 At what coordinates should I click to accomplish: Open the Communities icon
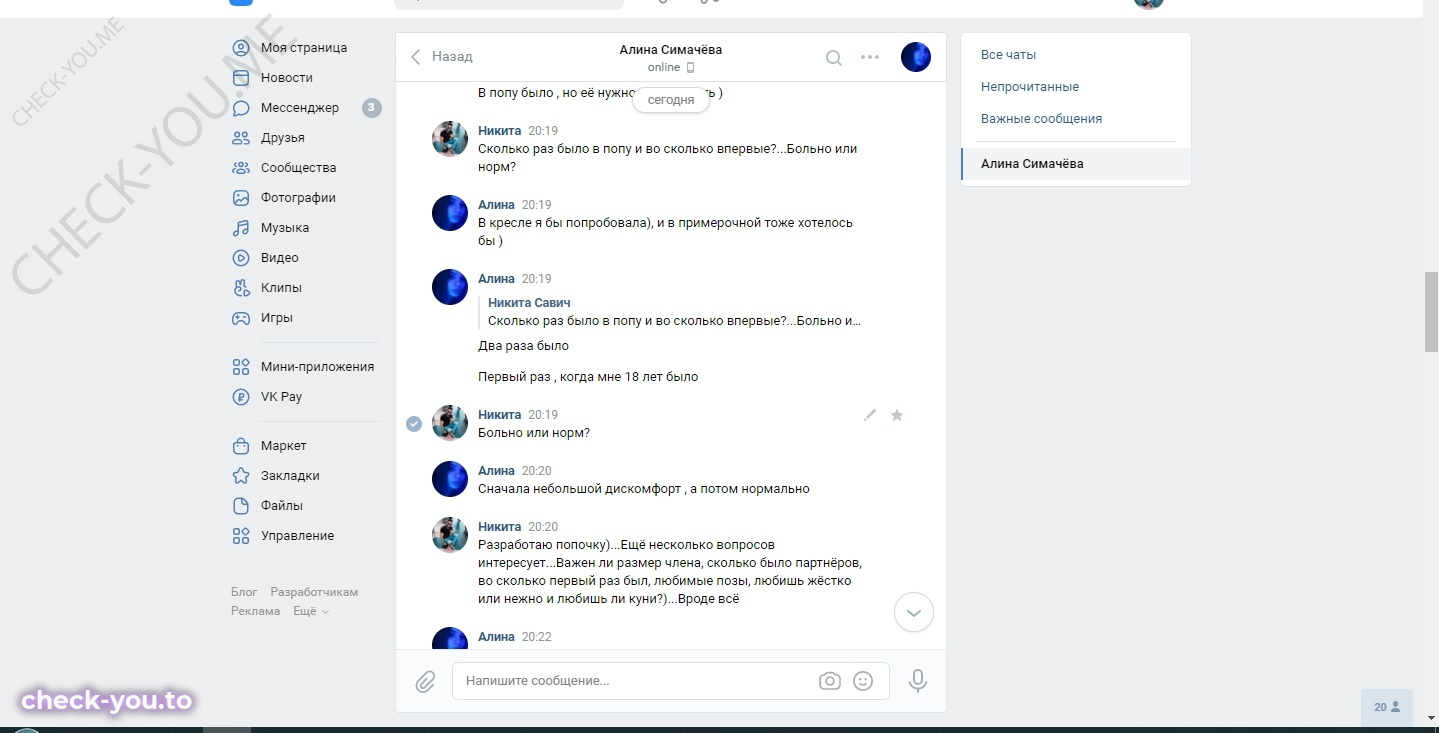(x=241, y=168)
